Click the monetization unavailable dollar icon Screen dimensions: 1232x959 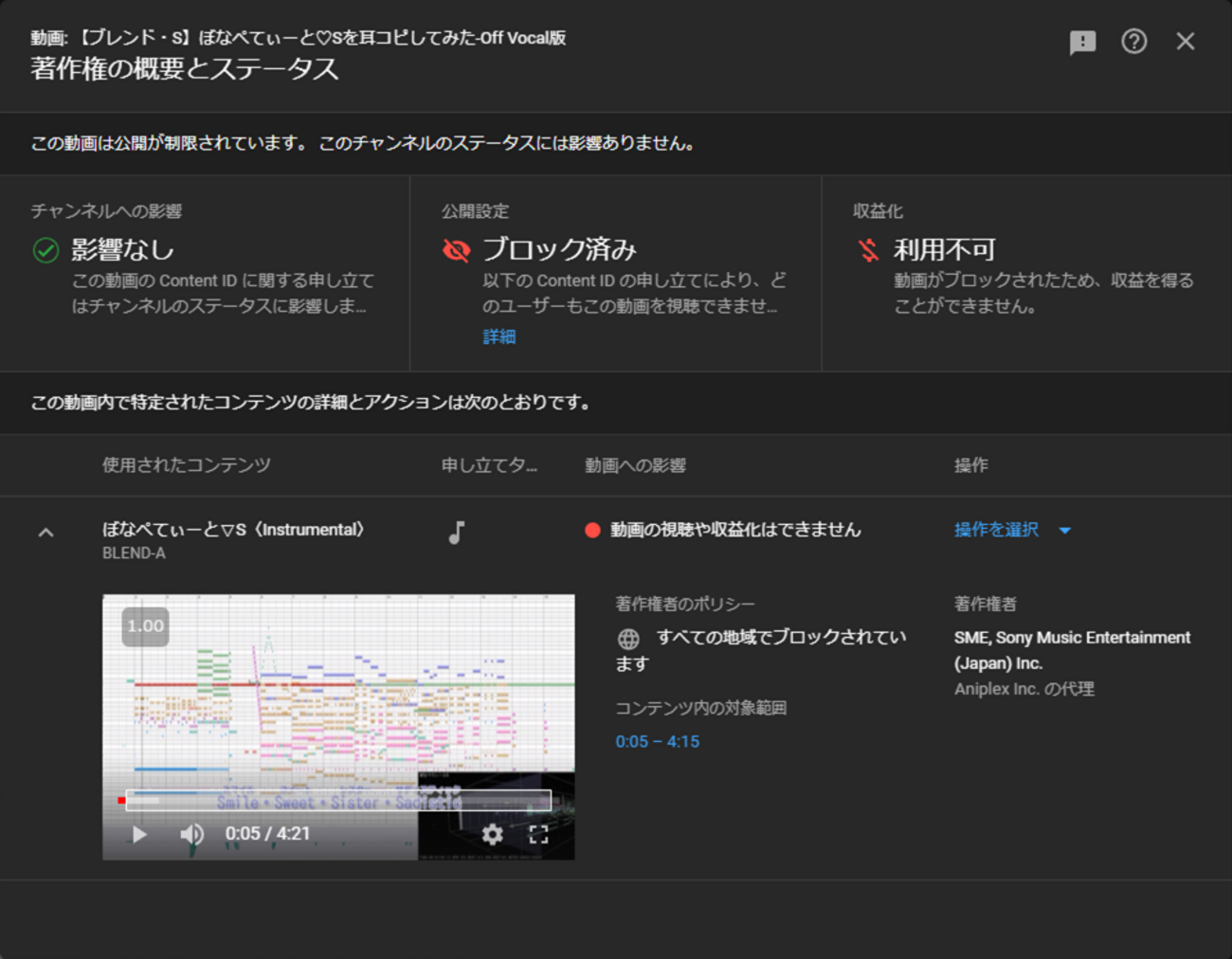868,250
